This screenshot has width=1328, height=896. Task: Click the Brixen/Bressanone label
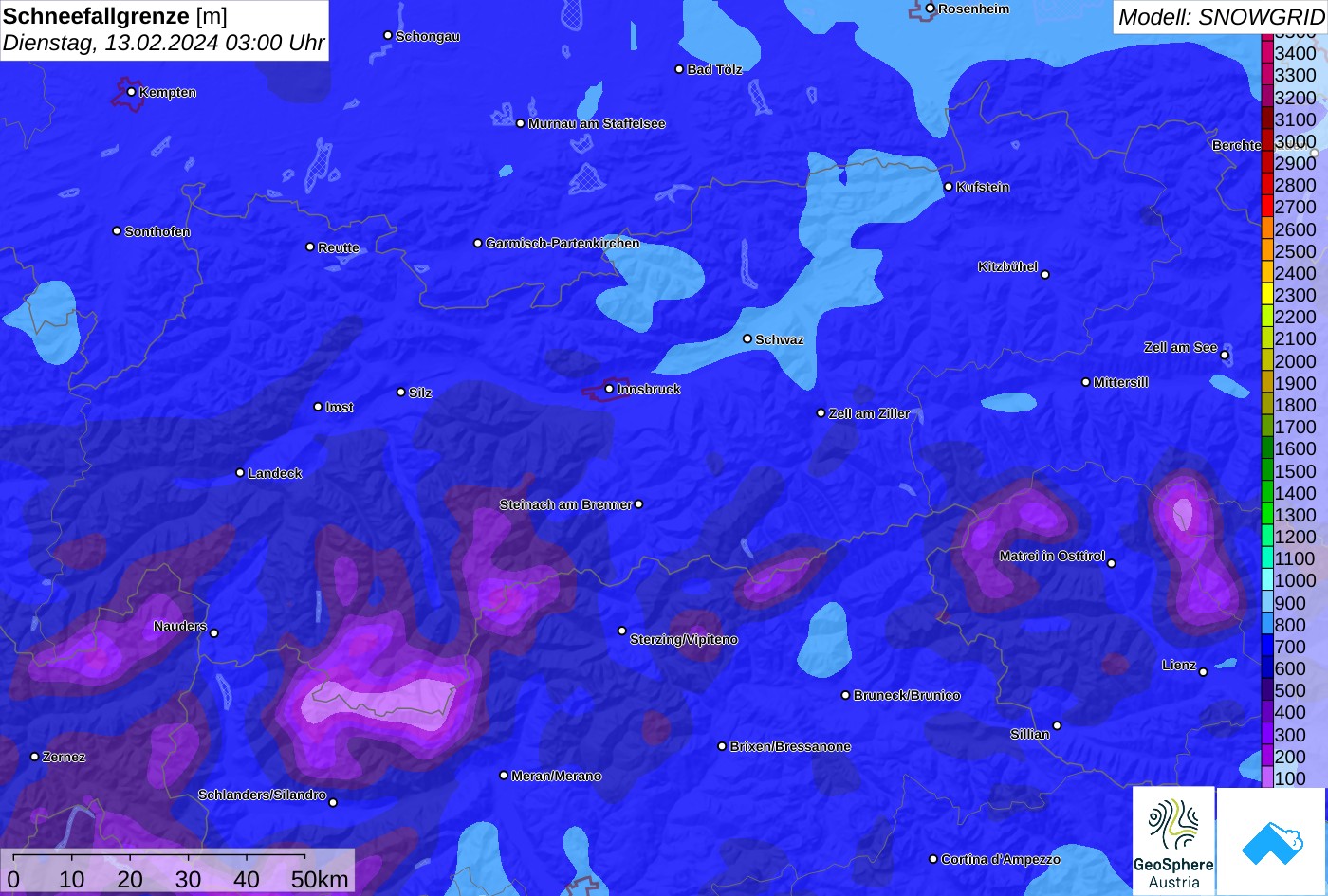(x=790, y=746)
